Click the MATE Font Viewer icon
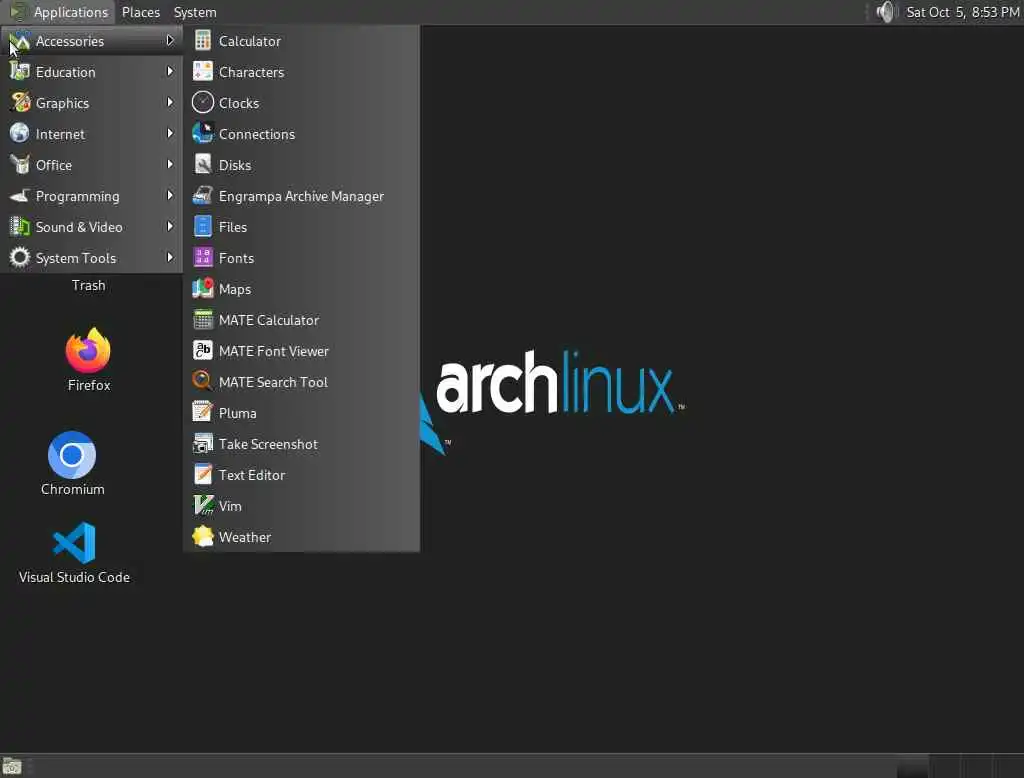 click(x=202, y=351)
